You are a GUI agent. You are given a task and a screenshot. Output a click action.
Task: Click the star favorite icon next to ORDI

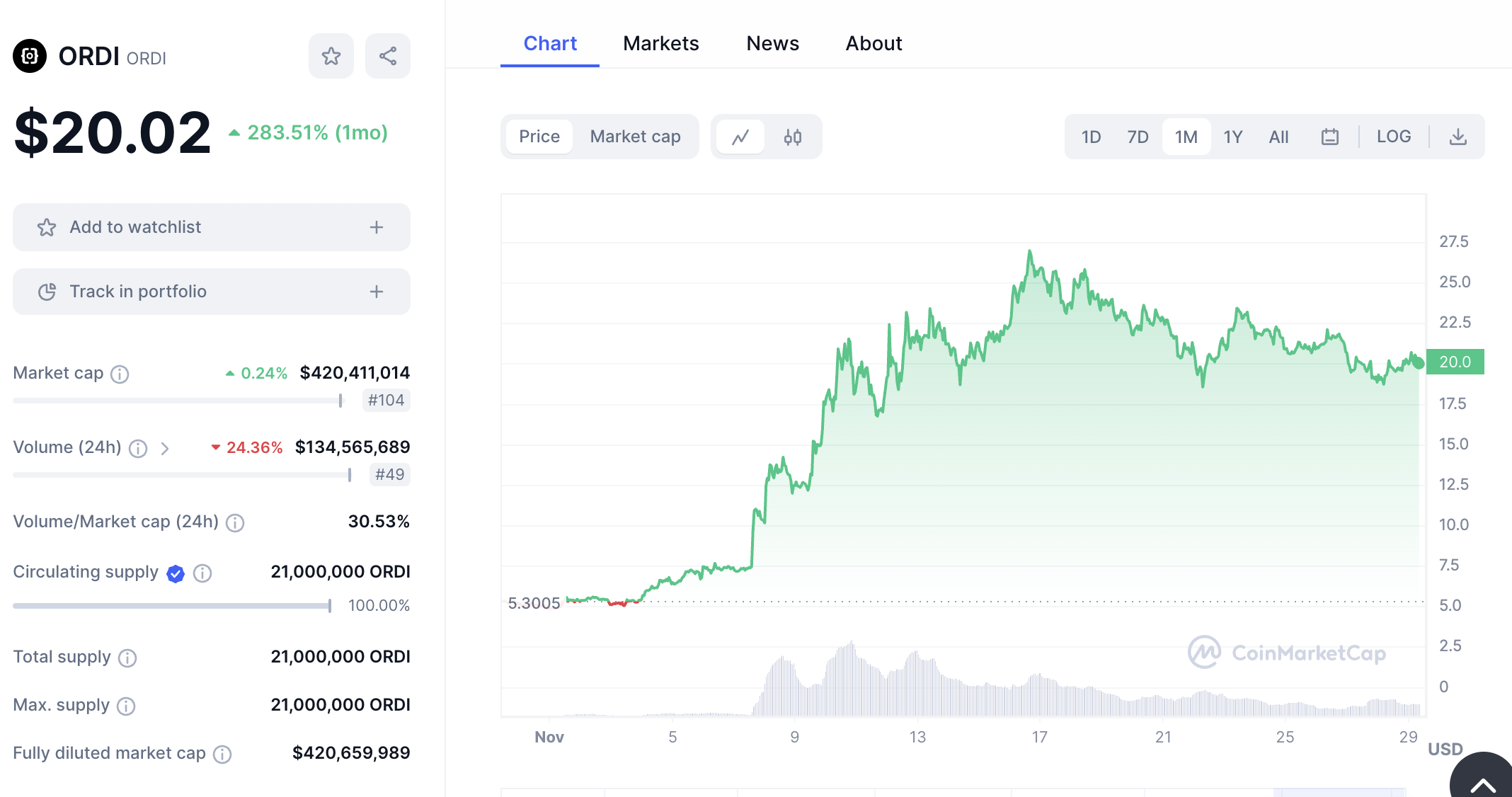coord(331,56)
